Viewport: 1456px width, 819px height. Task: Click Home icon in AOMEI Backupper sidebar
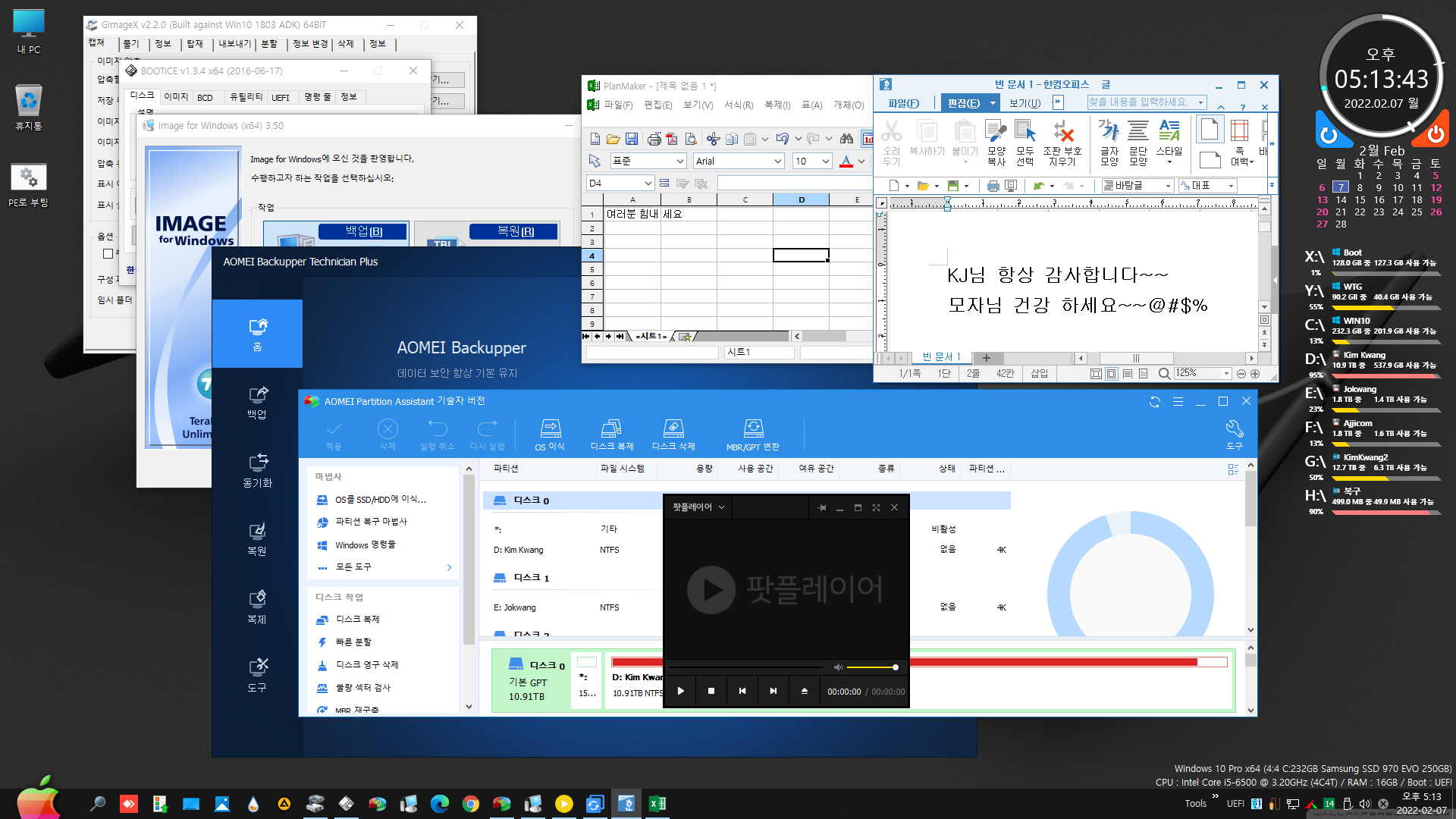coord(257,334)
